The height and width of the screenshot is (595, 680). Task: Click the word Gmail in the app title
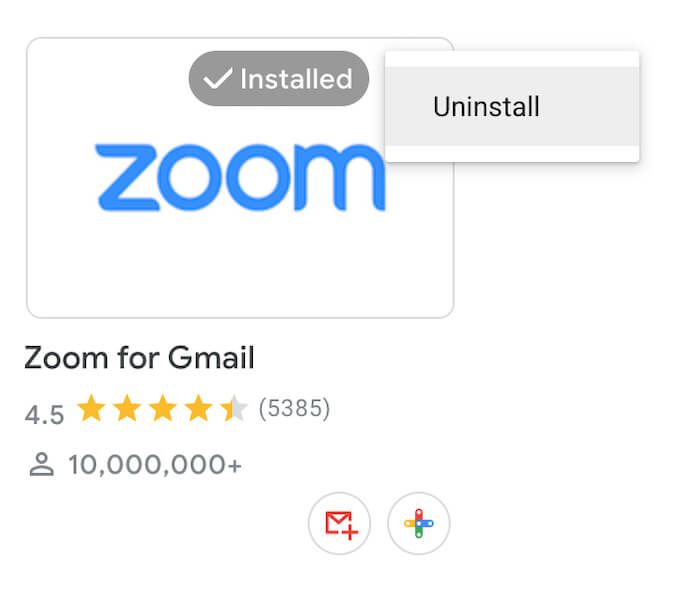click(x=211, y=358)
